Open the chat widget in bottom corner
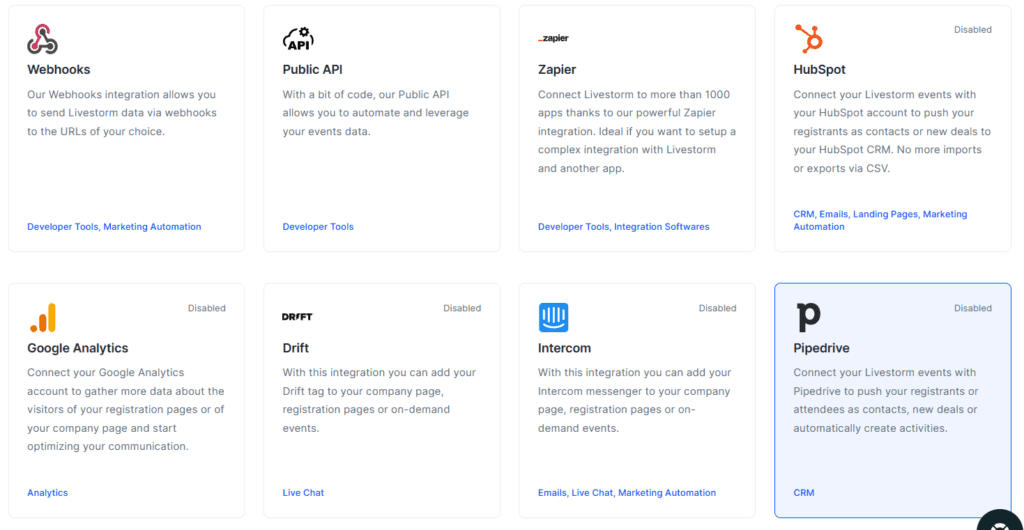This screenshot has height=530, width=1024. pos(999,518)
